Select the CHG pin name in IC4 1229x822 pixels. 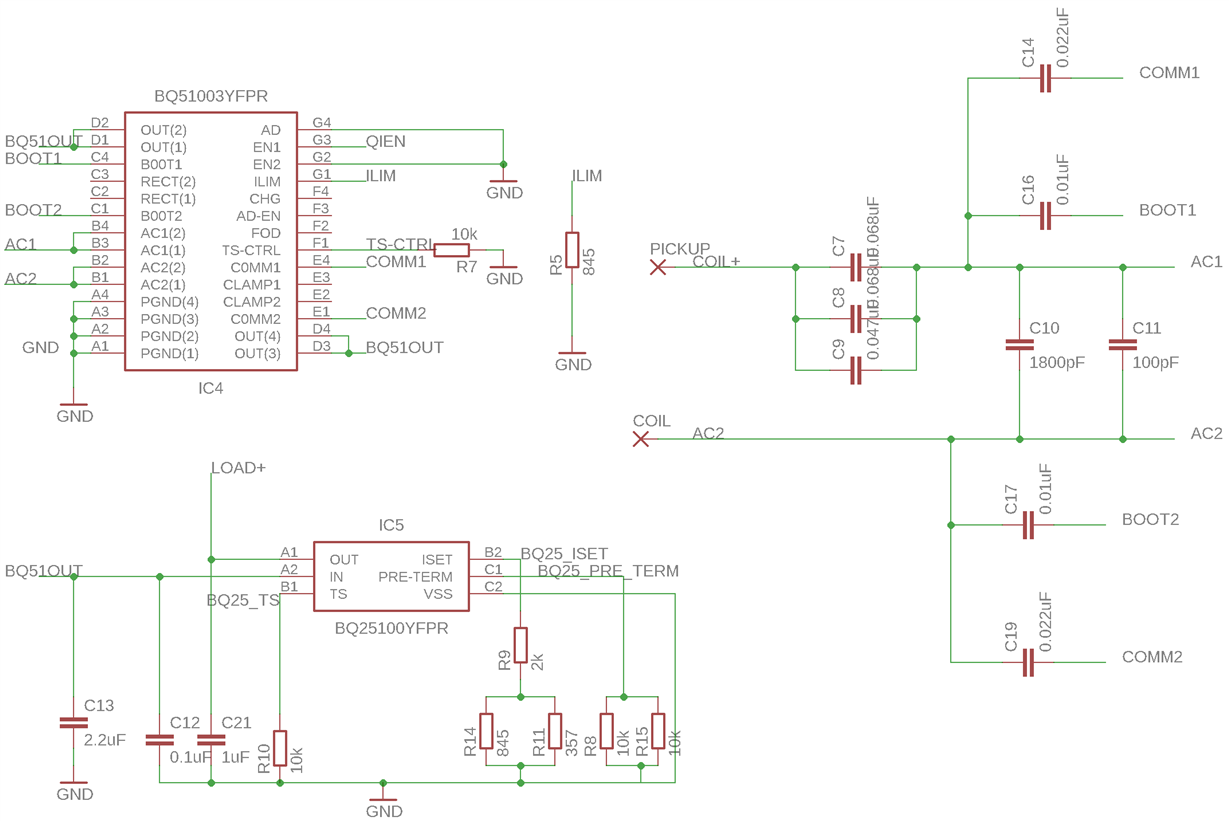coord(265,199)
